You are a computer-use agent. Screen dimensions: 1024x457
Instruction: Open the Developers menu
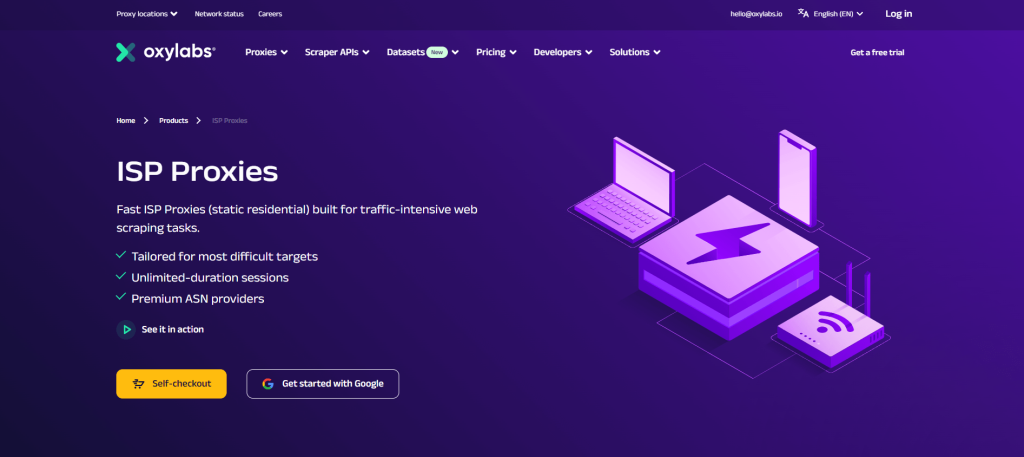562,52
